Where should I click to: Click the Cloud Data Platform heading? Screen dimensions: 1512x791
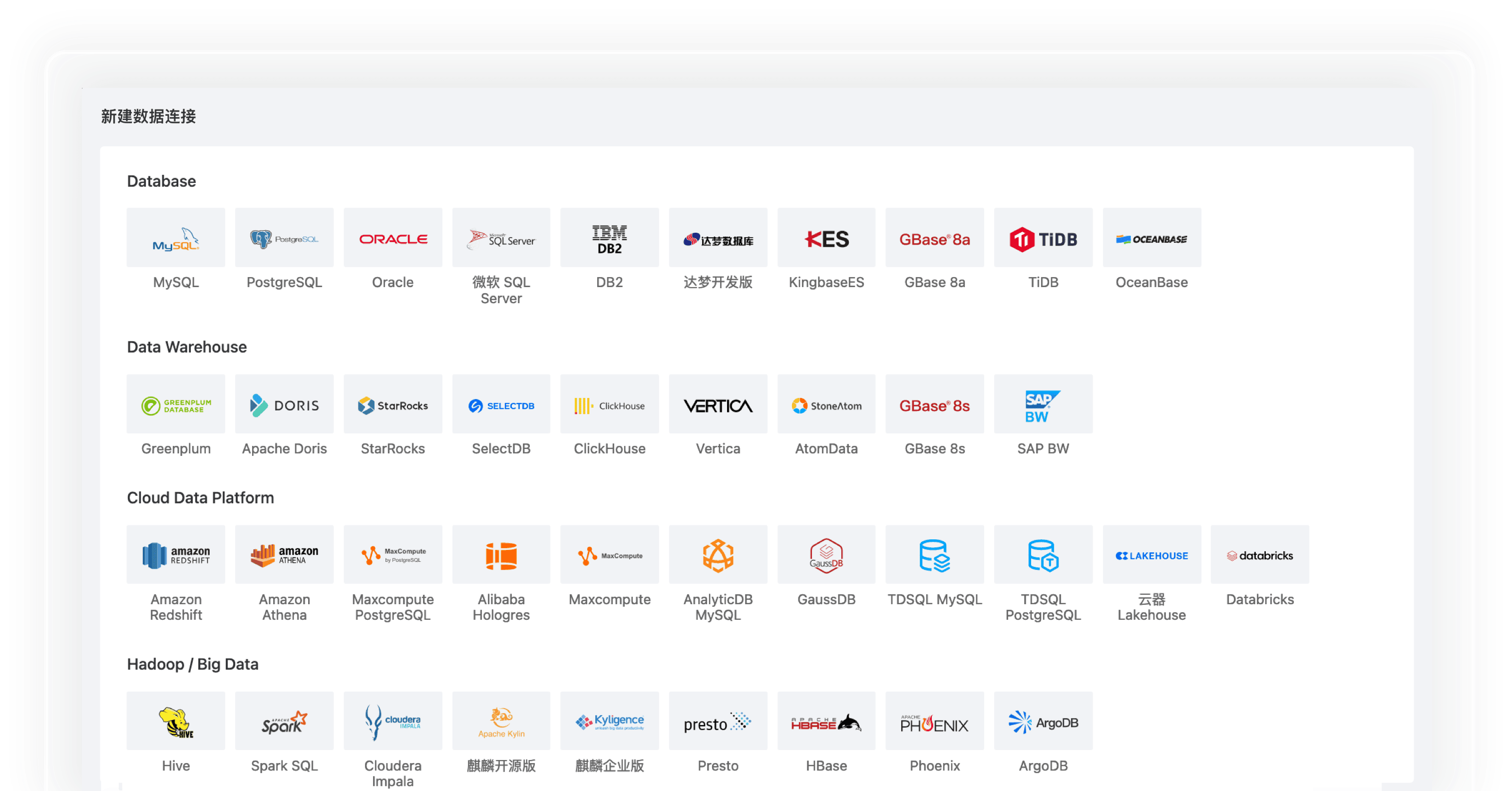tap(200, 498)
